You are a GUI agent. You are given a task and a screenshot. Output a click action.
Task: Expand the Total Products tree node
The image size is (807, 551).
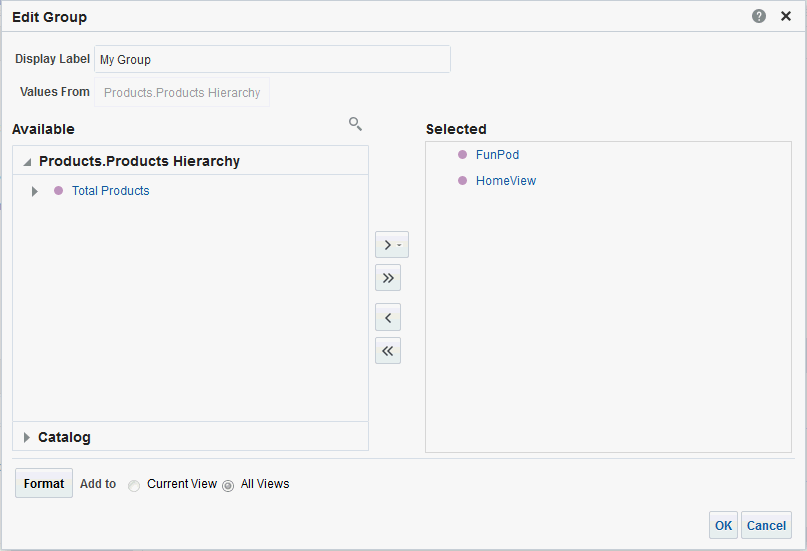35,191
